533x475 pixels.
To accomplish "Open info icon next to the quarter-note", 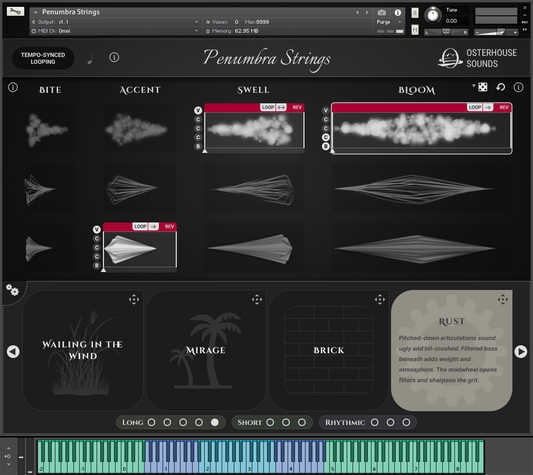I will pos(114,57).
